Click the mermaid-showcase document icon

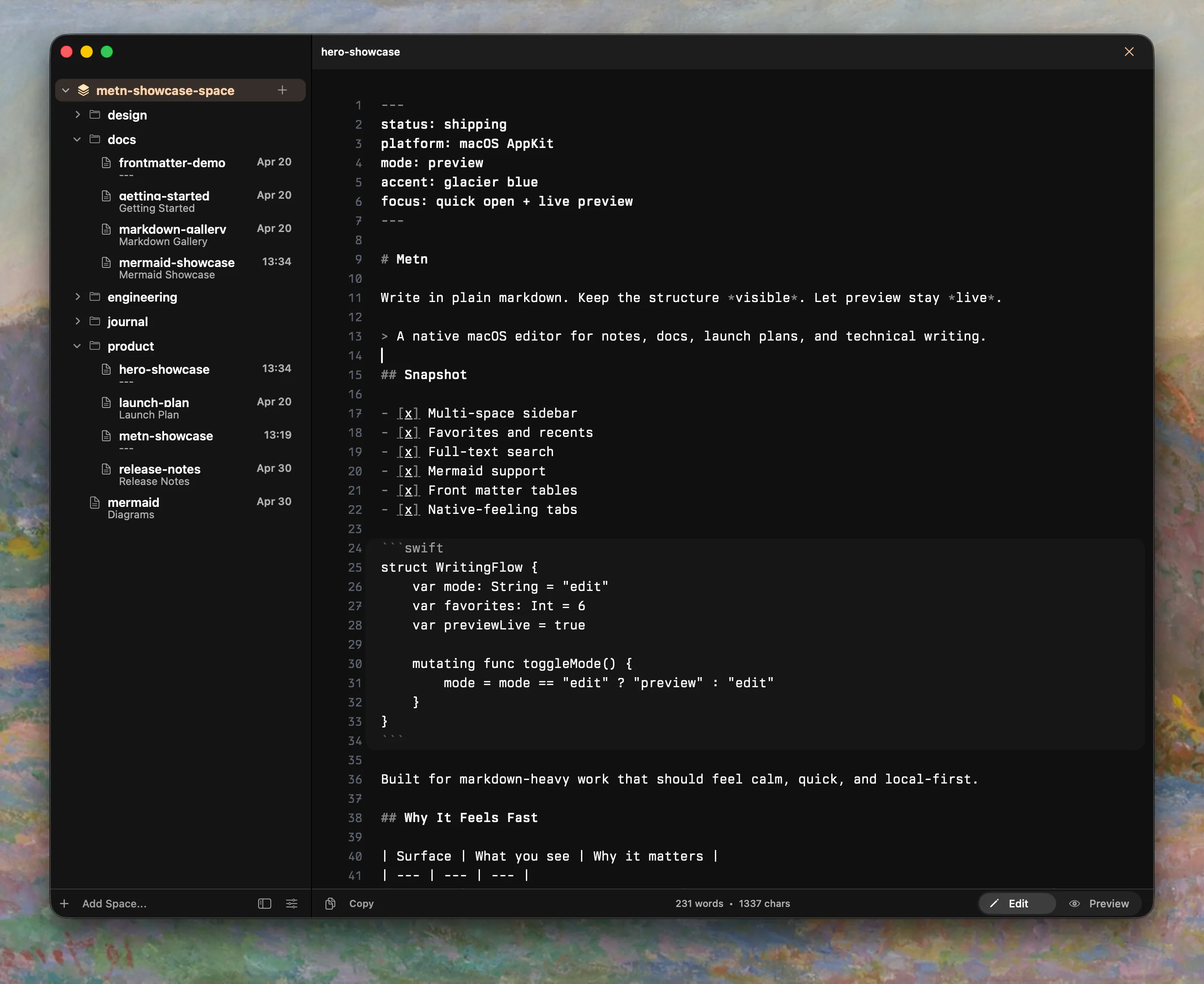(106, 263)
